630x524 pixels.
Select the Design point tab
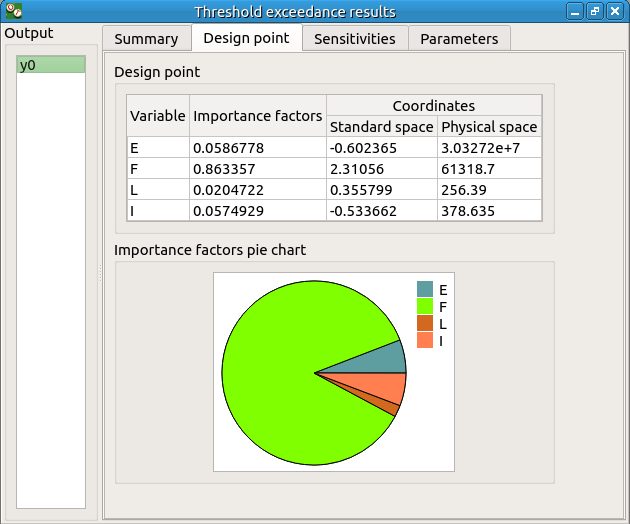[247, 38]
